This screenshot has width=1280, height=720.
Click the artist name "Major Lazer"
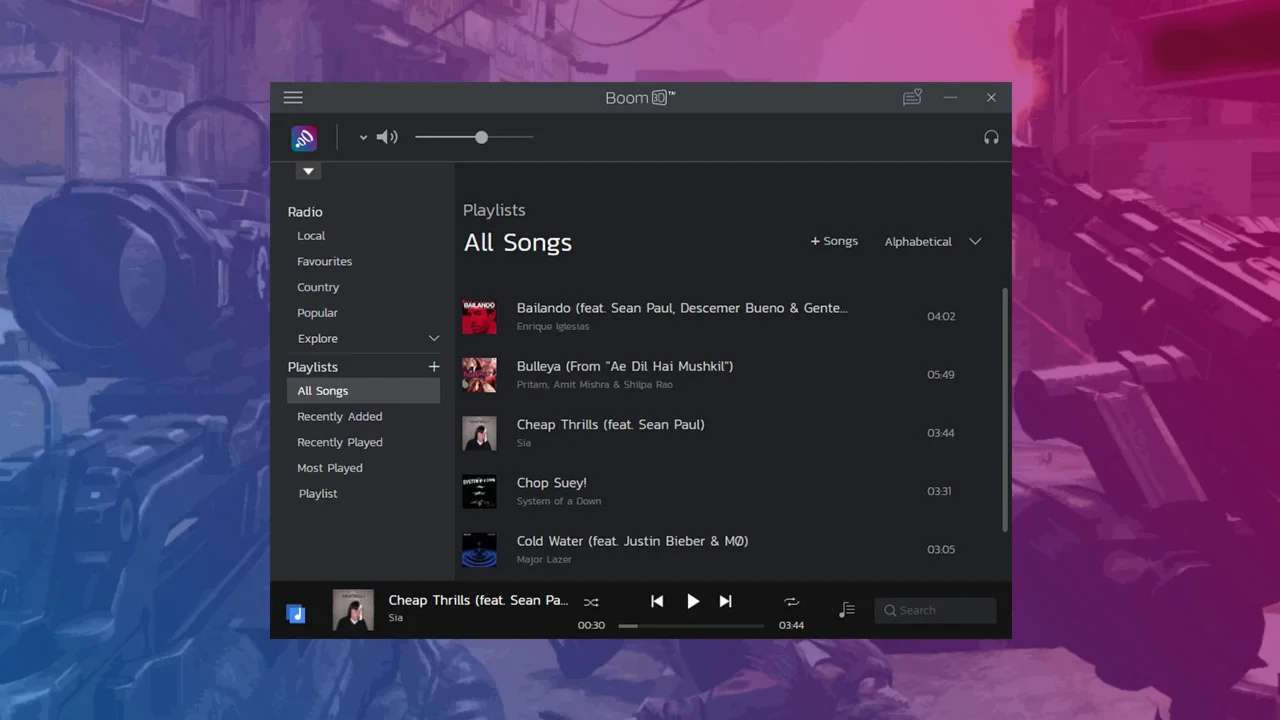[544, 560]
